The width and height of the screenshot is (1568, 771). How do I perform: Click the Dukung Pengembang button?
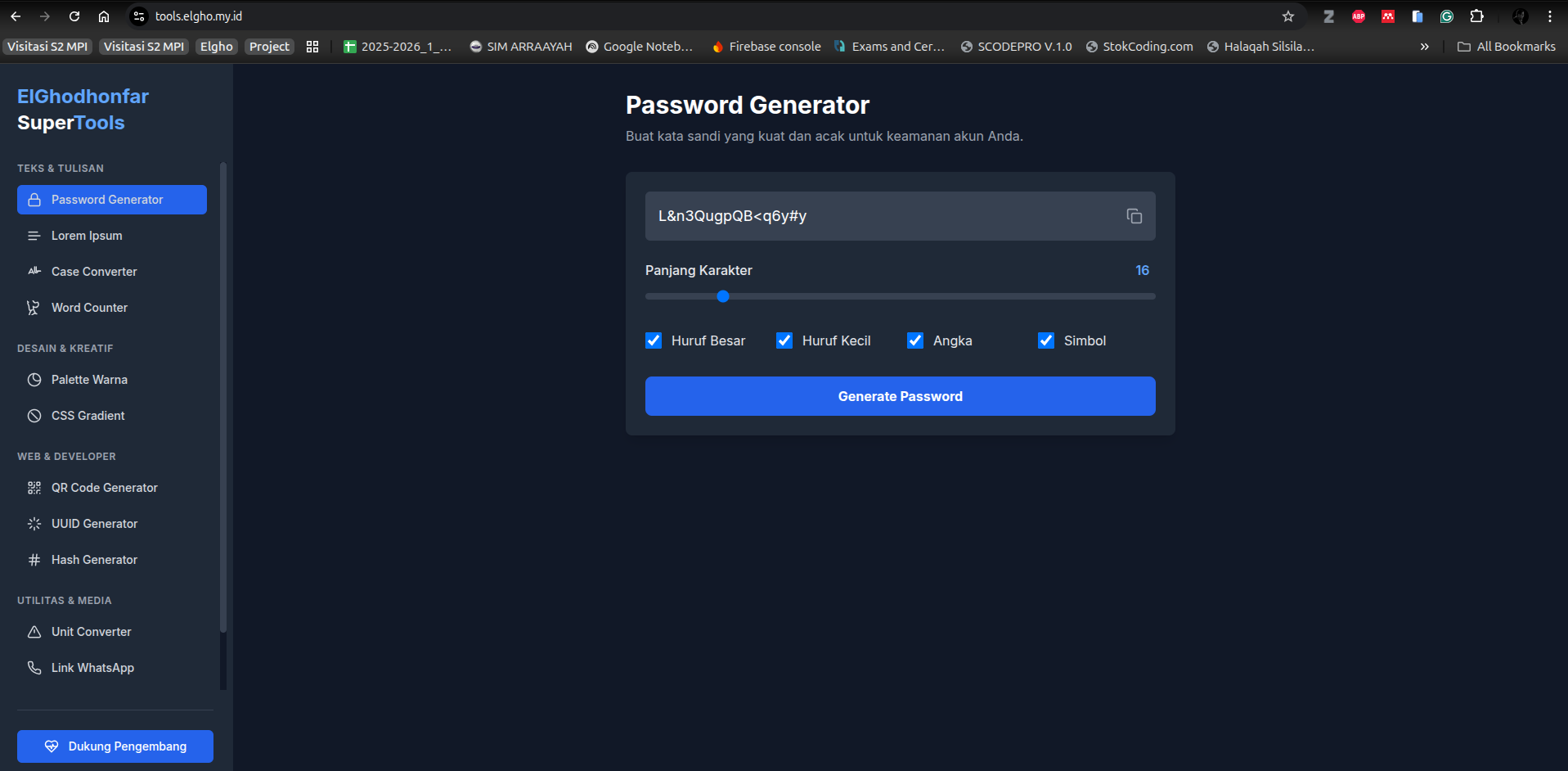tap(115, 746)
